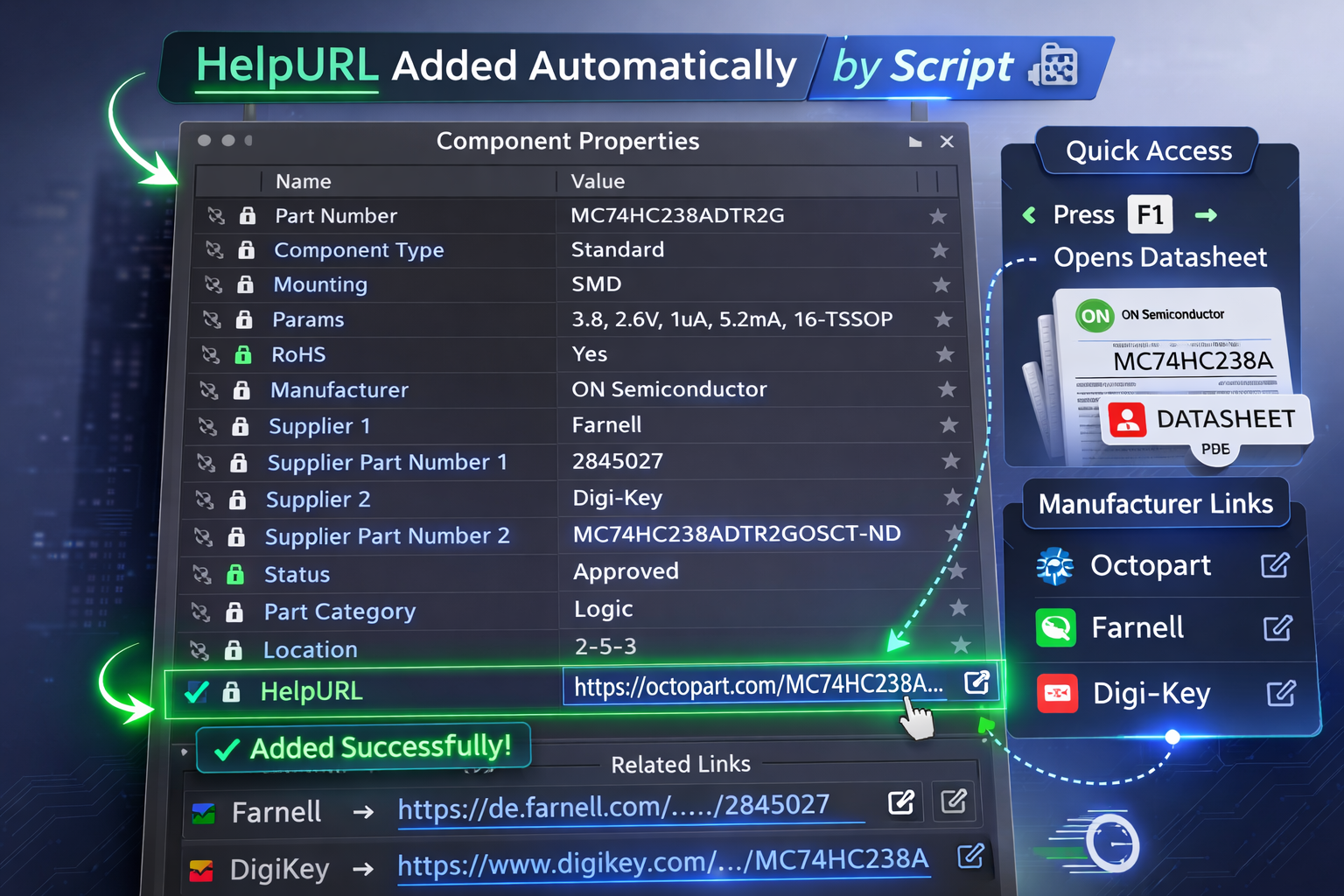1344x896 pixels.
Task: Toggle the visibility icon for Part Number
Action: [216, 215]
